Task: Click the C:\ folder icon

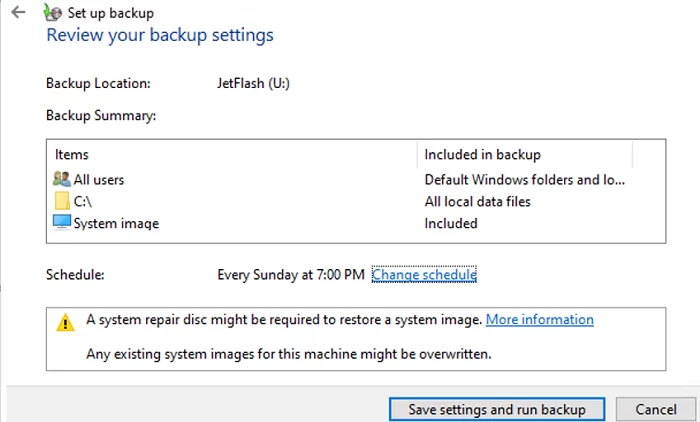Action: pyautogui.click(x=62, y=201)
